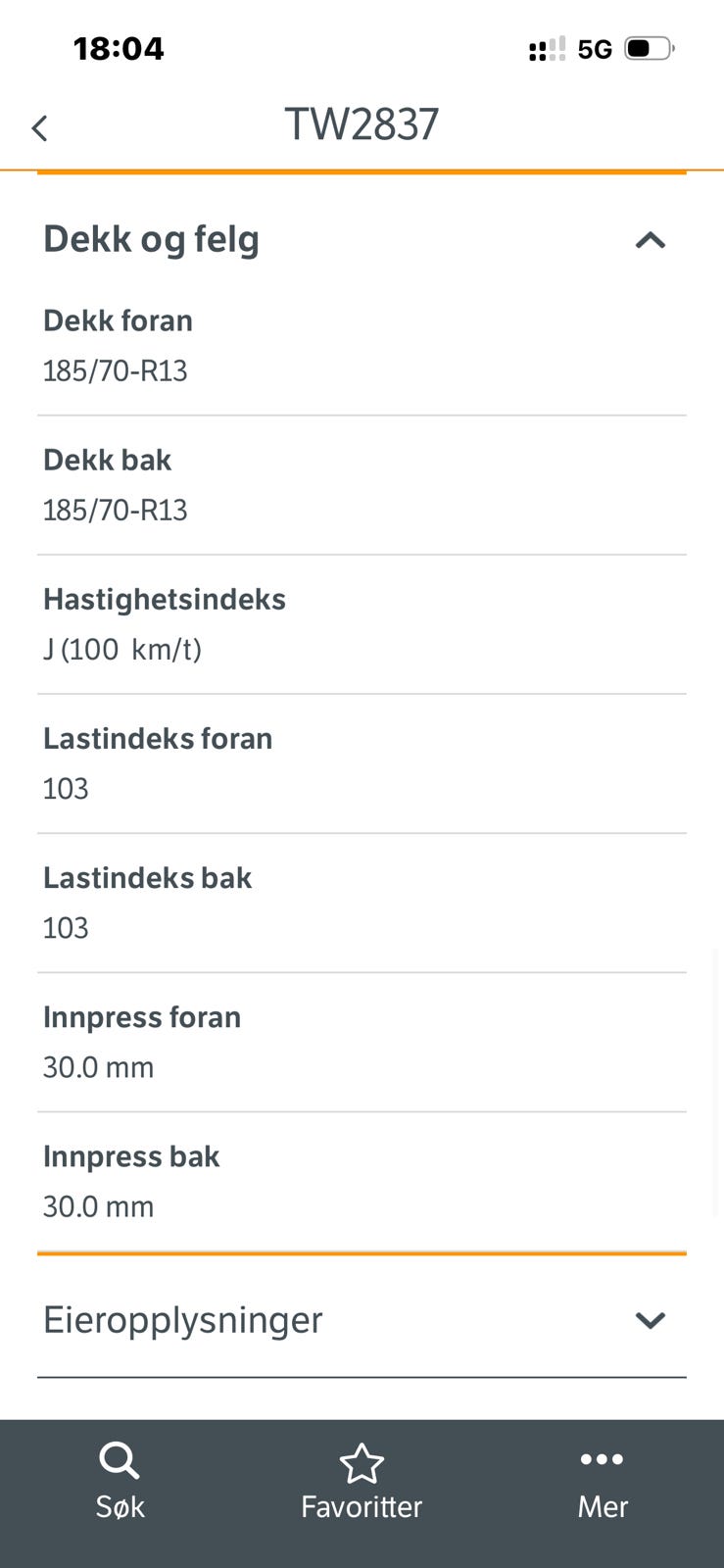The width and height of the screenshot is (724, 1568).
Task: Select the Dekk foran 185/70-R13 value
Action: point(115,370)
